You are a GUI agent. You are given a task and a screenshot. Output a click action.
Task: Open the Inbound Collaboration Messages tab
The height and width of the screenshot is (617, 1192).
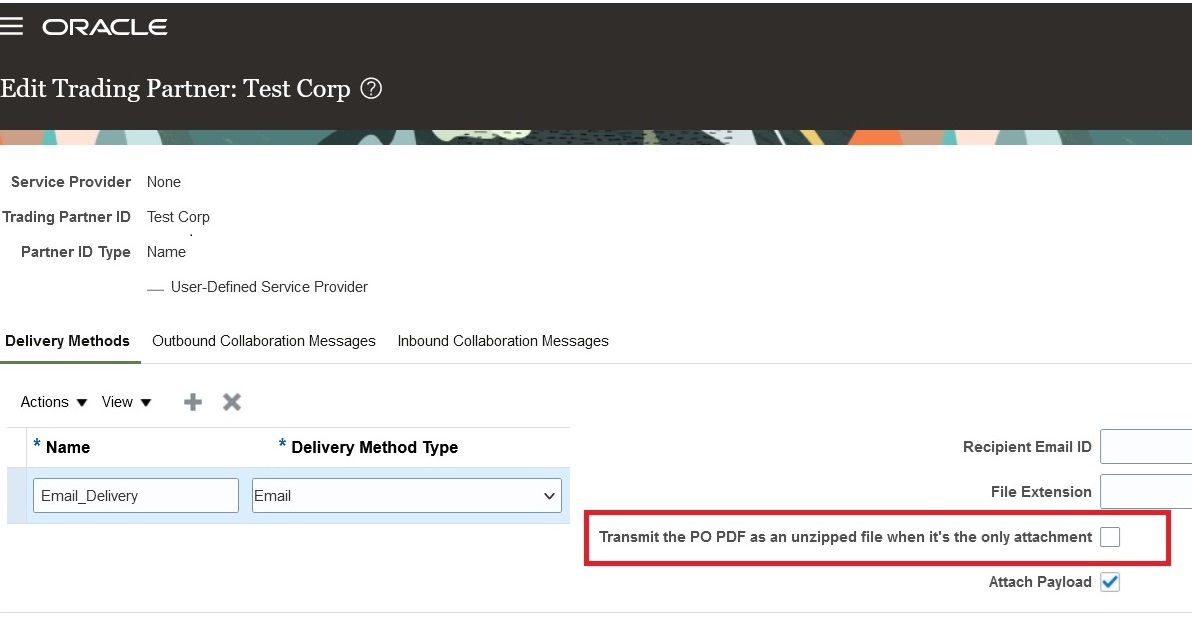click(503, 341)
